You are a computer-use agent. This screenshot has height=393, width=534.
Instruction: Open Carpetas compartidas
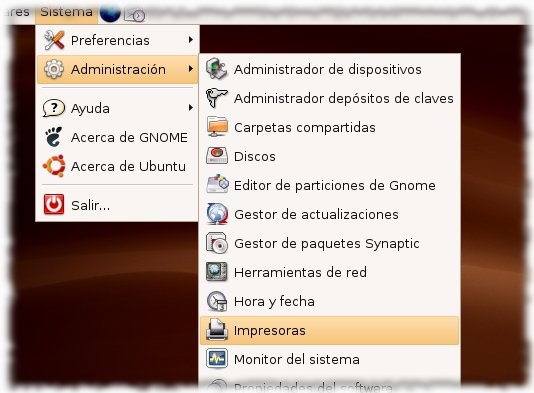click(330, 127)
